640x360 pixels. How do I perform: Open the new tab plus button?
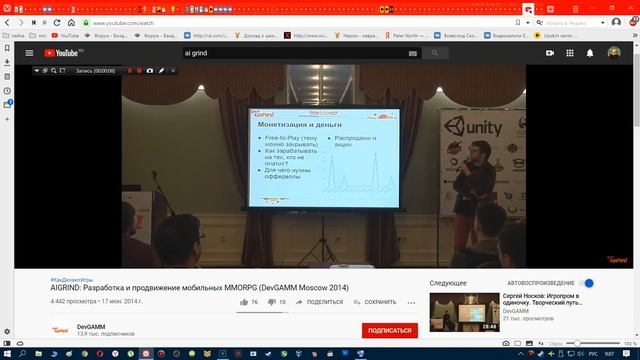[550, 8]
